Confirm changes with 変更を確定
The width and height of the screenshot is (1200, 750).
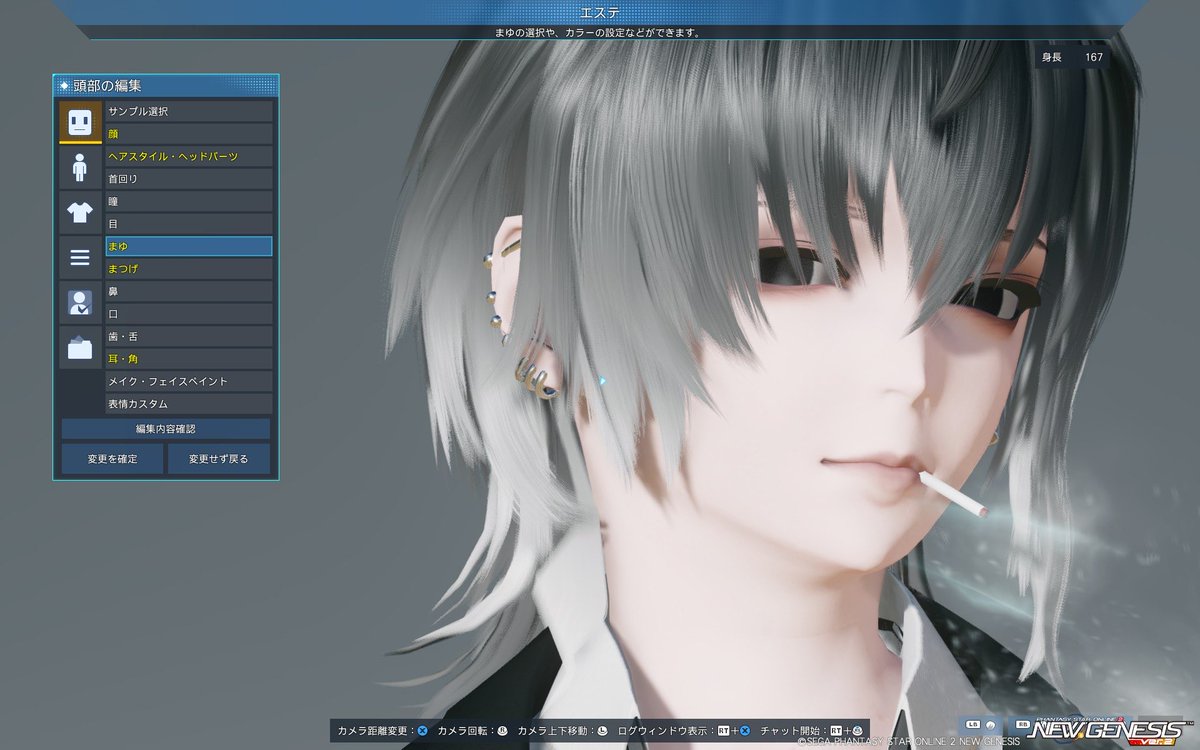112,459
